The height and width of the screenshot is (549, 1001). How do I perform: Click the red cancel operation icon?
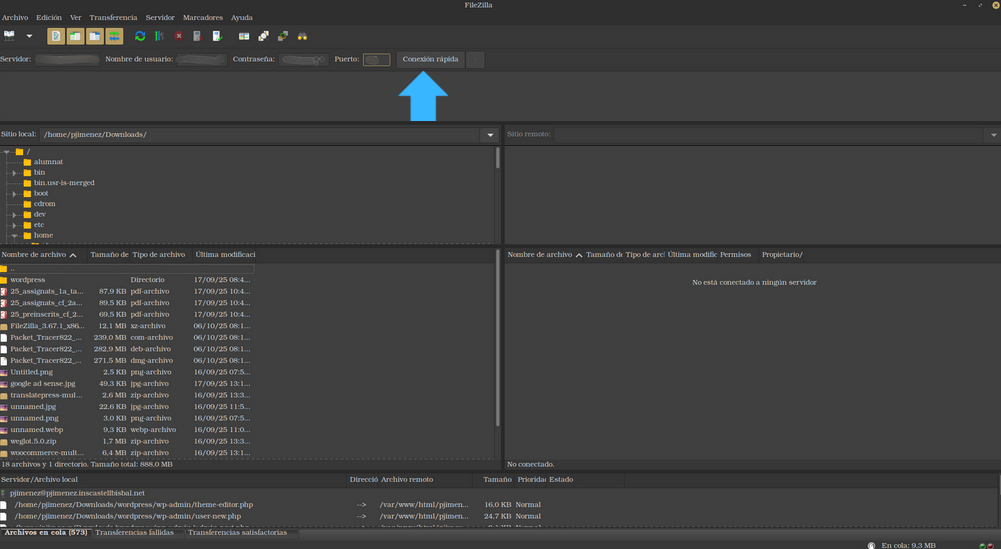click(179, 36)
